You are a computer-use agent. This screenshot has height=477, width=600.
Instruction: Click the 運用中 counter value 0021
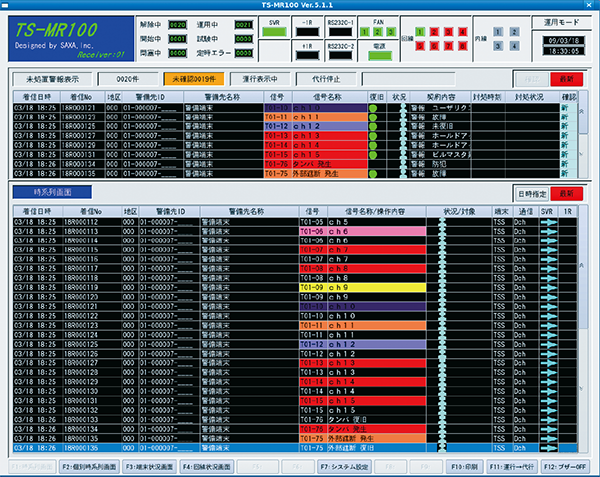coord(243,25)
